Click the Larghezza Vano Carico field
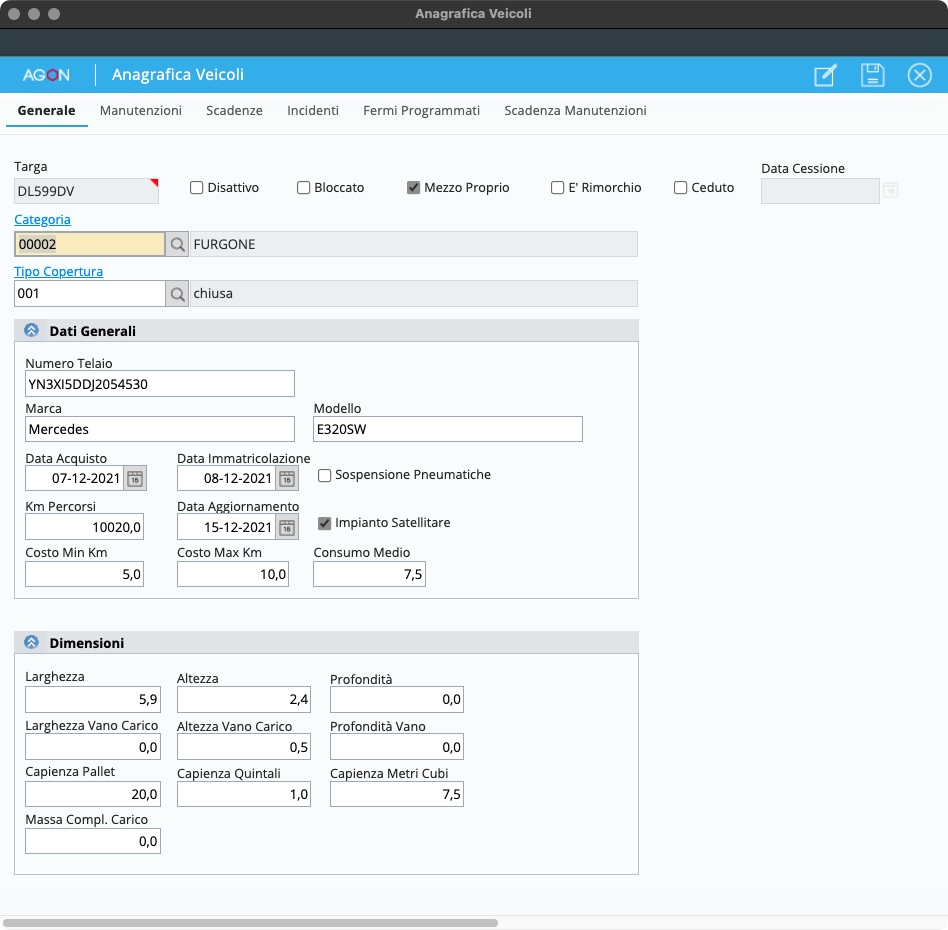 [93, 747]
